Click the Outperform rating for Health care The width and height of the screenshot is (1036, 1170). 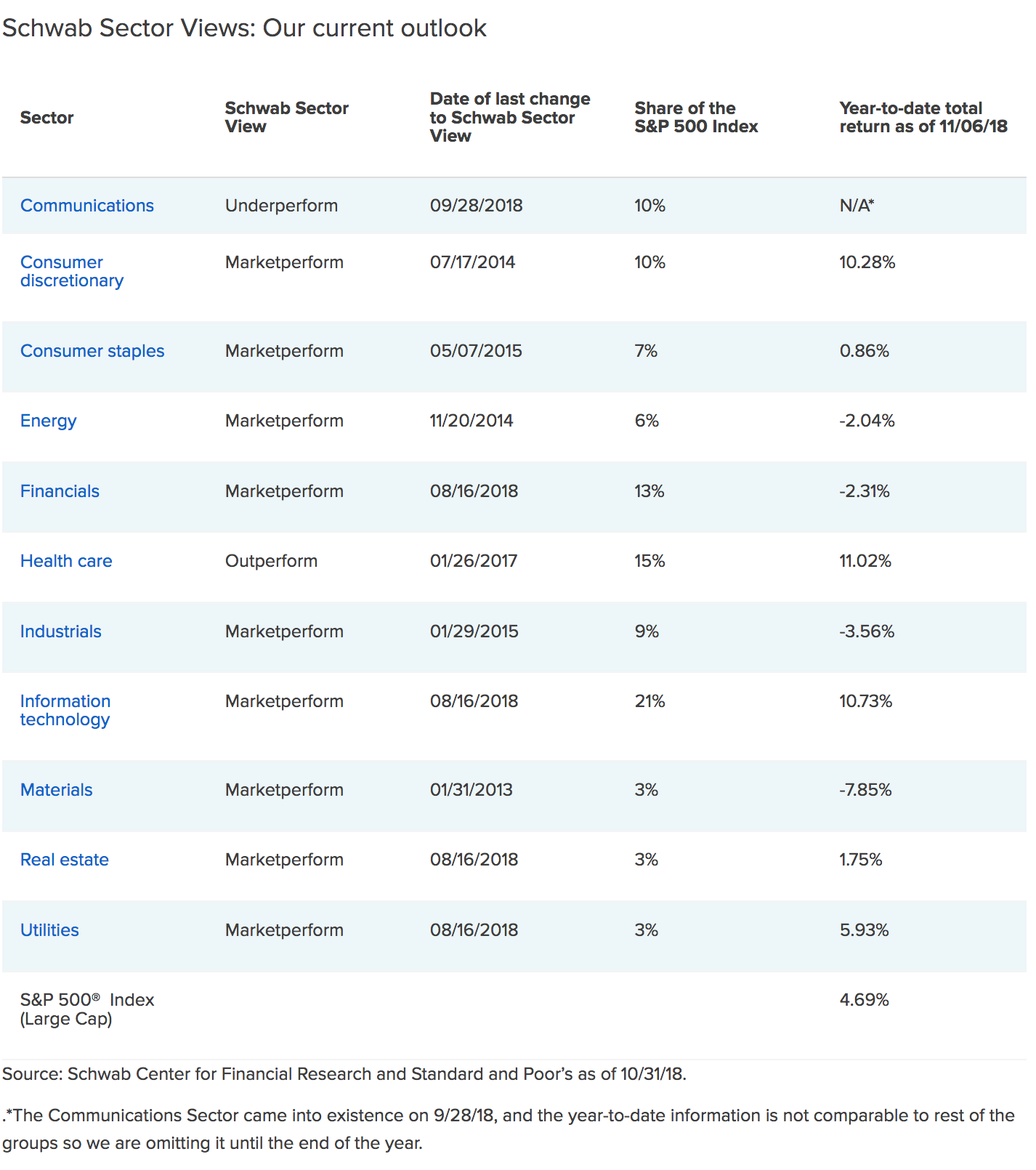tap(271, 561)
